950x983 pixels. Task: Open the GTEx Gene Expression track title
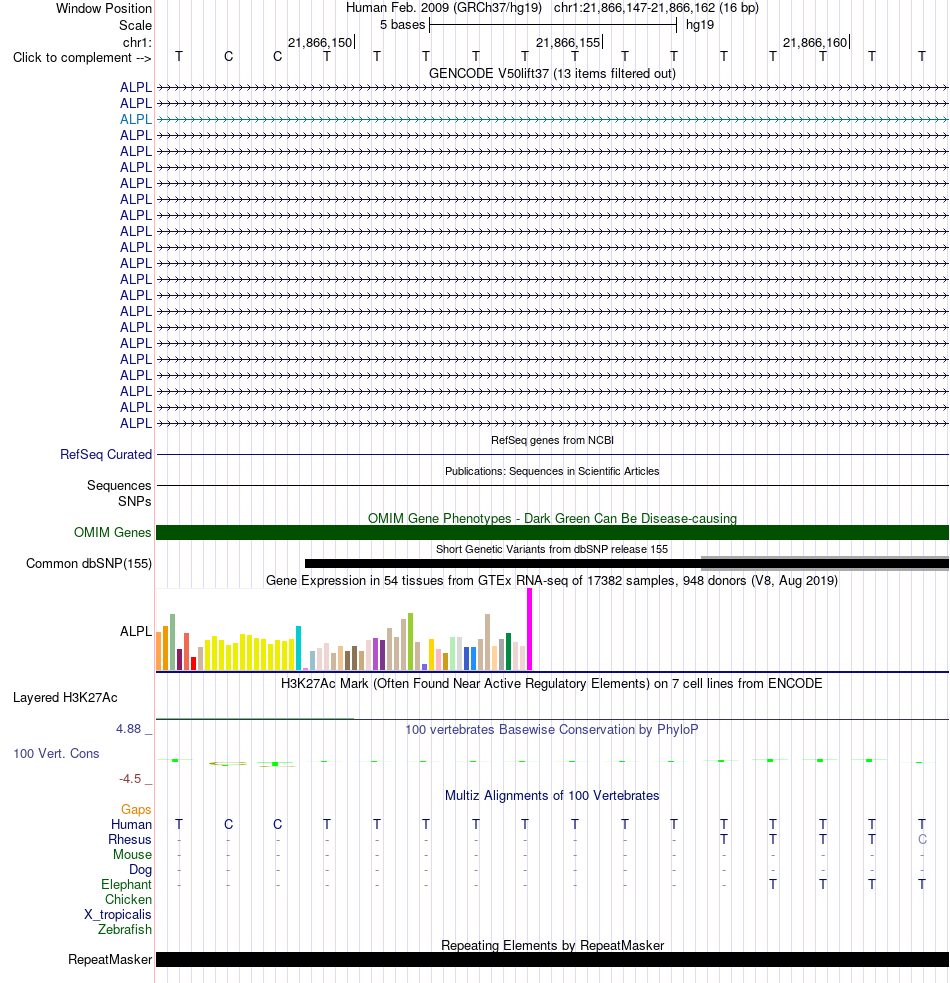pos(552,581)
